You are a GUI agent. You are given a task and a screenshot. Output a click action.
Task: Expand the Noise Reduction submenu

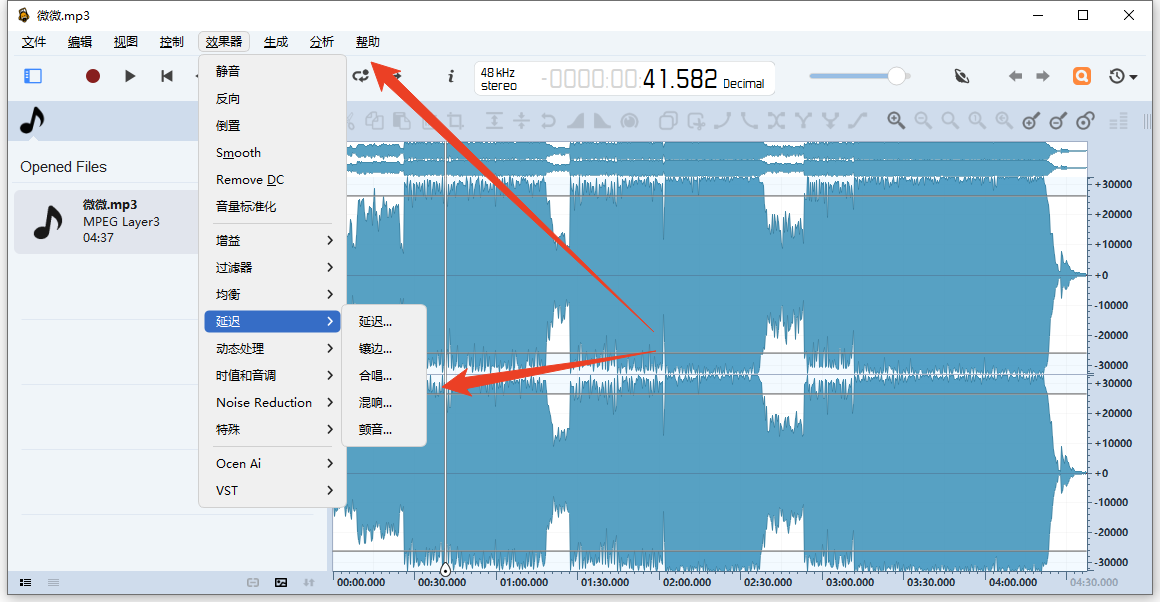(x=273, y=403)
